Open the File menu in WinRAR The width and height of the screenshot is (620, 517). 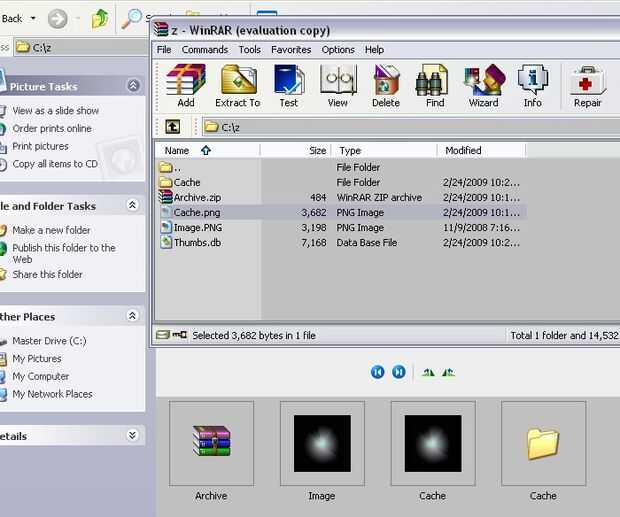tap(164, 50)
